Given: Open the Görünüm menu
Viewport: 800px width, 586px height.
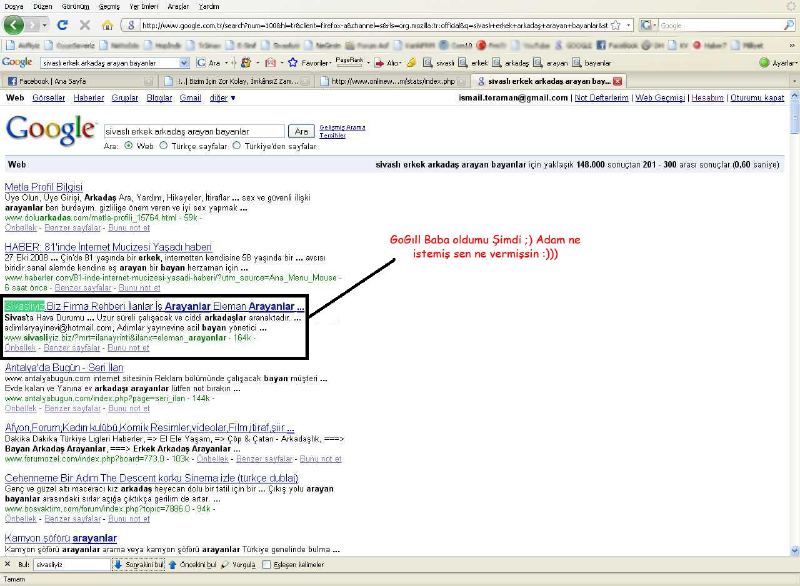Looking at the screenshot, I should click(x=76, y=7).
